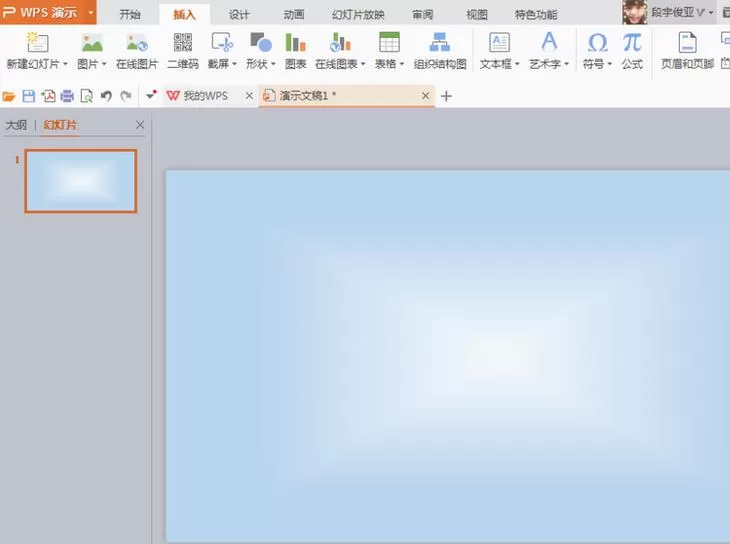
Task: Switch the side panel to 大纲 (Outline)
Action: [x=16, y=125]
